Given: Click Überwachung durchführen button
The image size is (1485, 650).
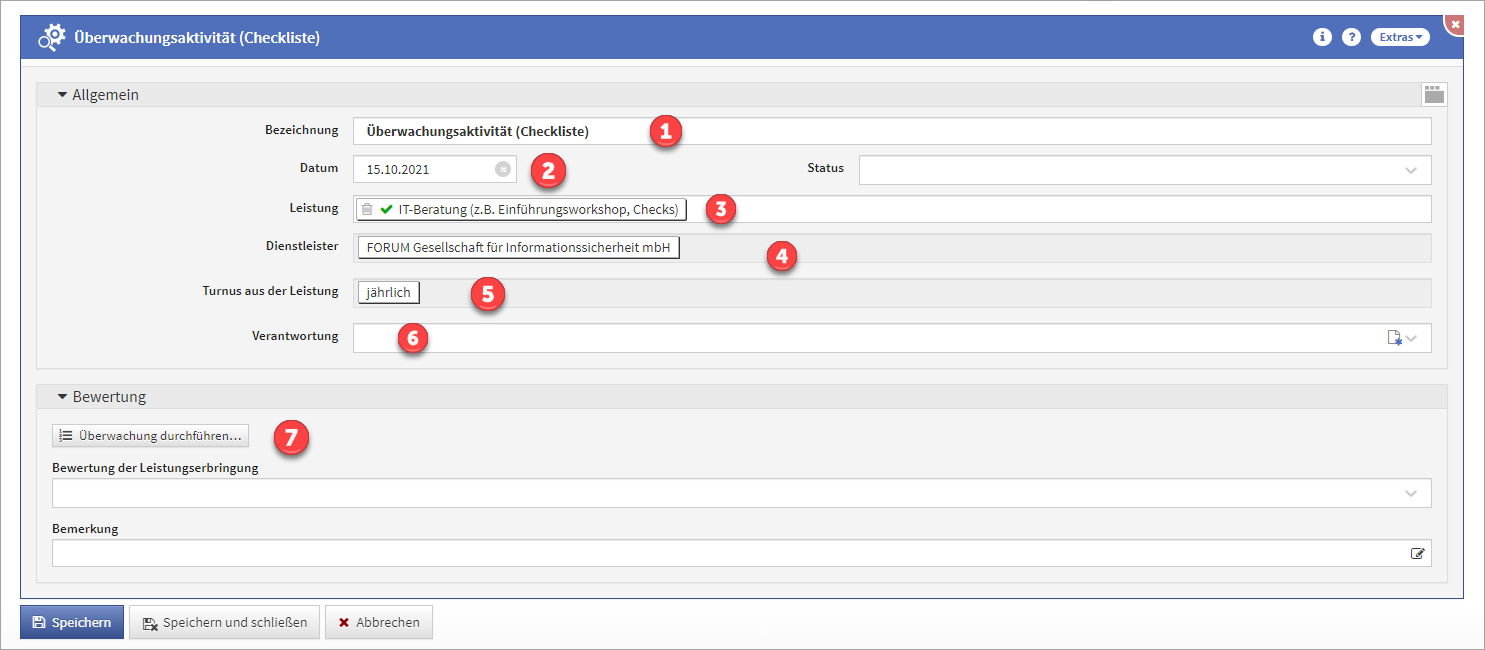Looking at the screenshot, I should pyautogui.click(x=150, y=436).
